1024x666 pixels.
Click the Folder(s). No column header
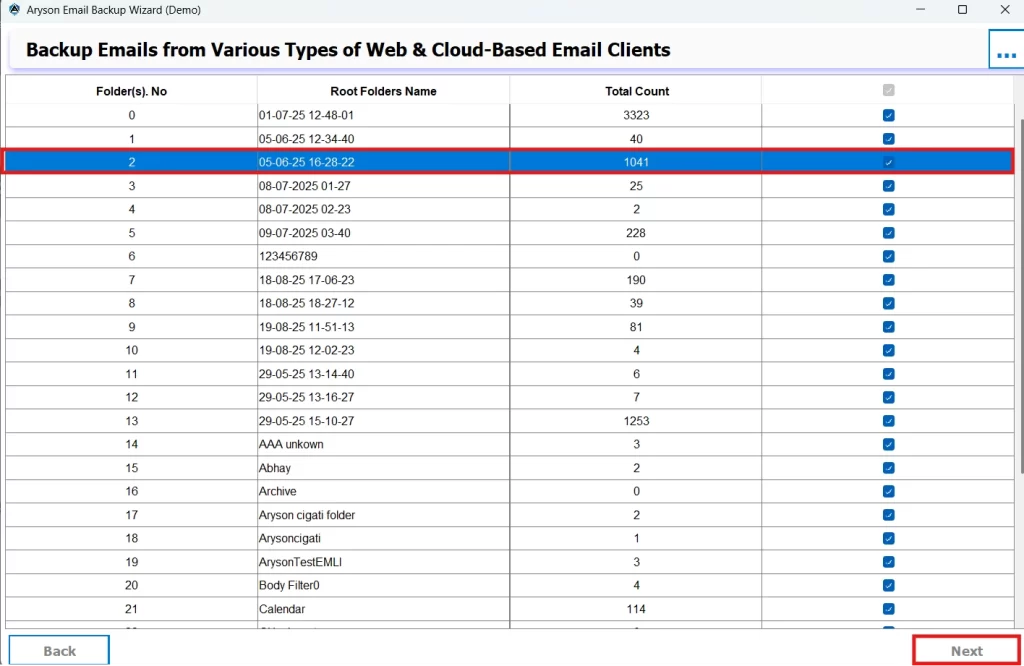click(131, 91)
